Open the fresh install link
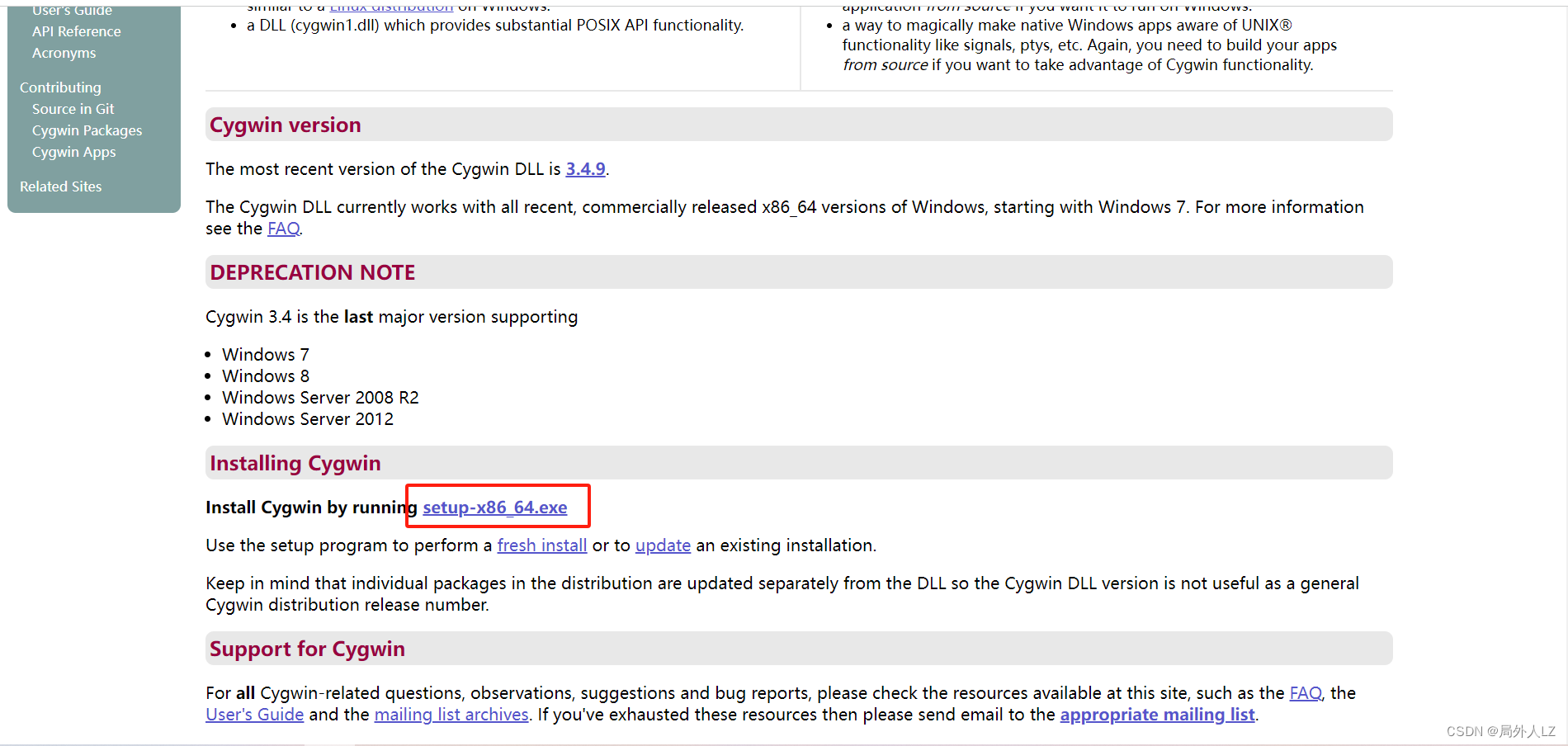This screenshot has height=746, width=1568. [541, 545]
